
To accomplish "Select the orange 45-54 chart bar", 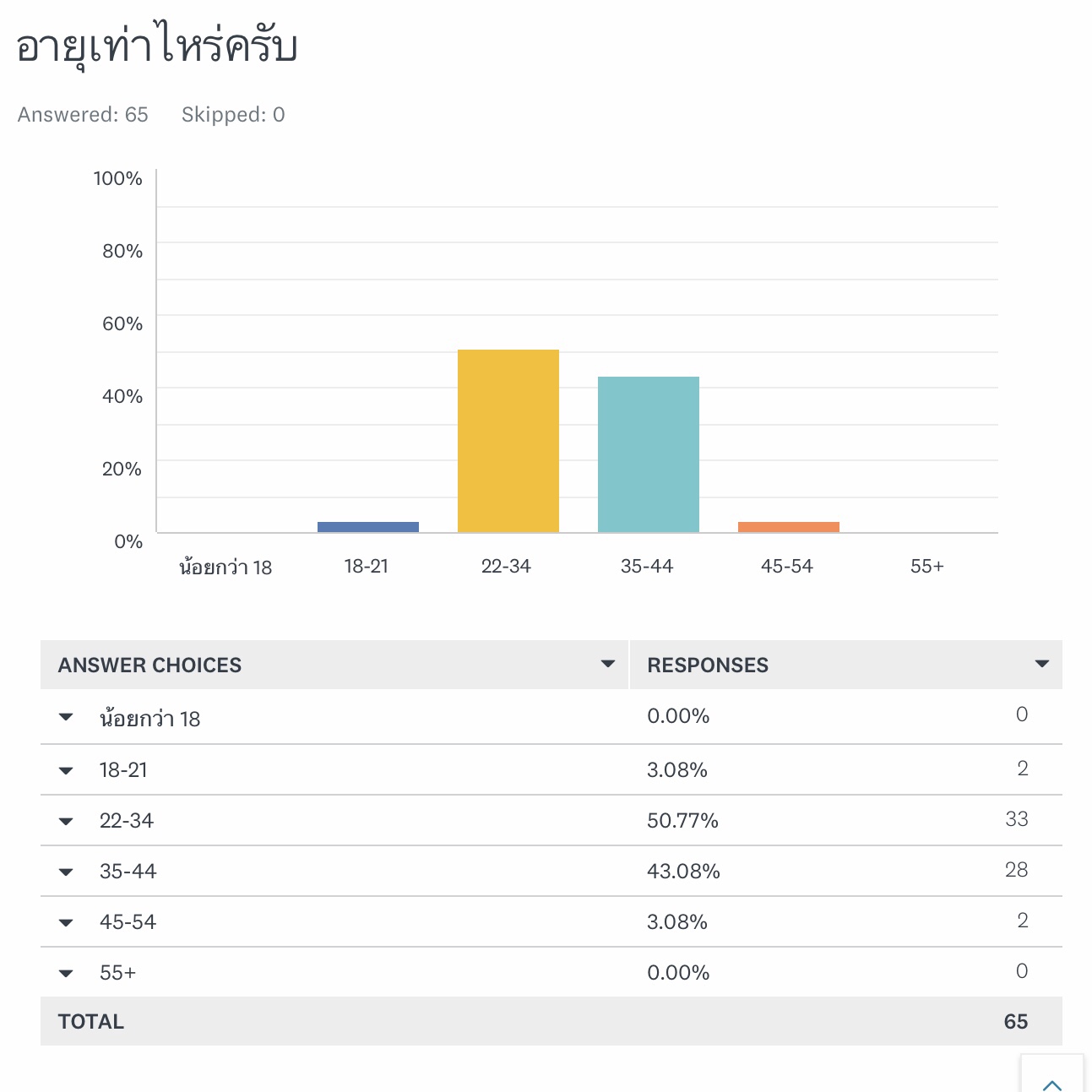I will coord(789,527).
